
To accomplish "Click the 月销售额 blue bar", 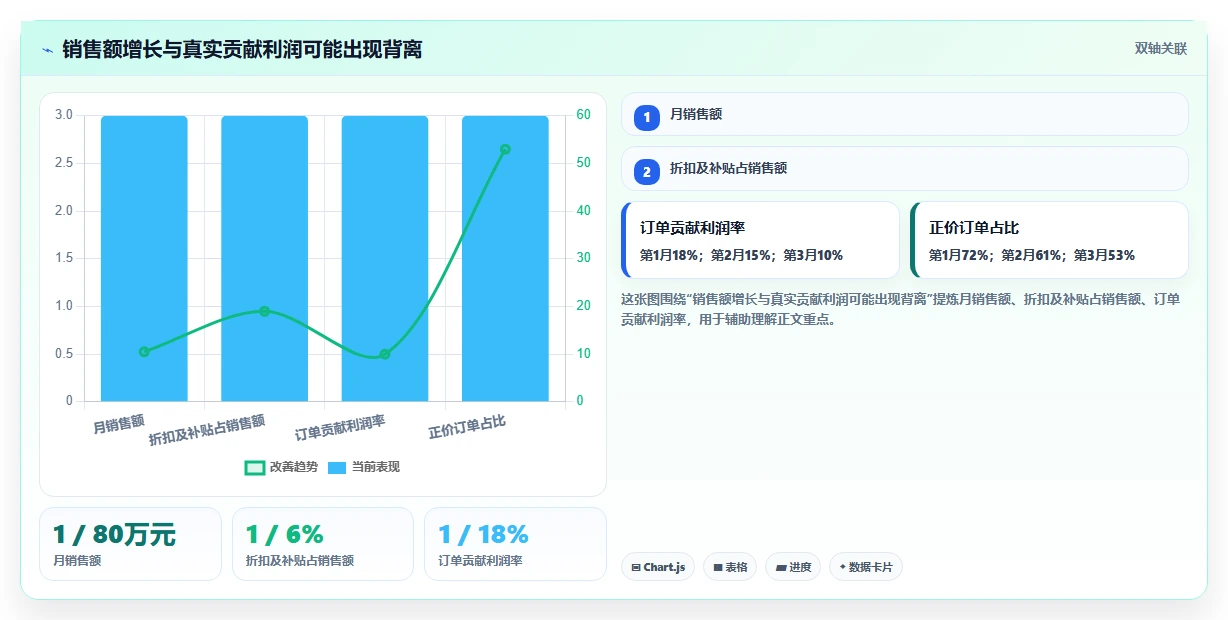I will click(x=144, y=258).
